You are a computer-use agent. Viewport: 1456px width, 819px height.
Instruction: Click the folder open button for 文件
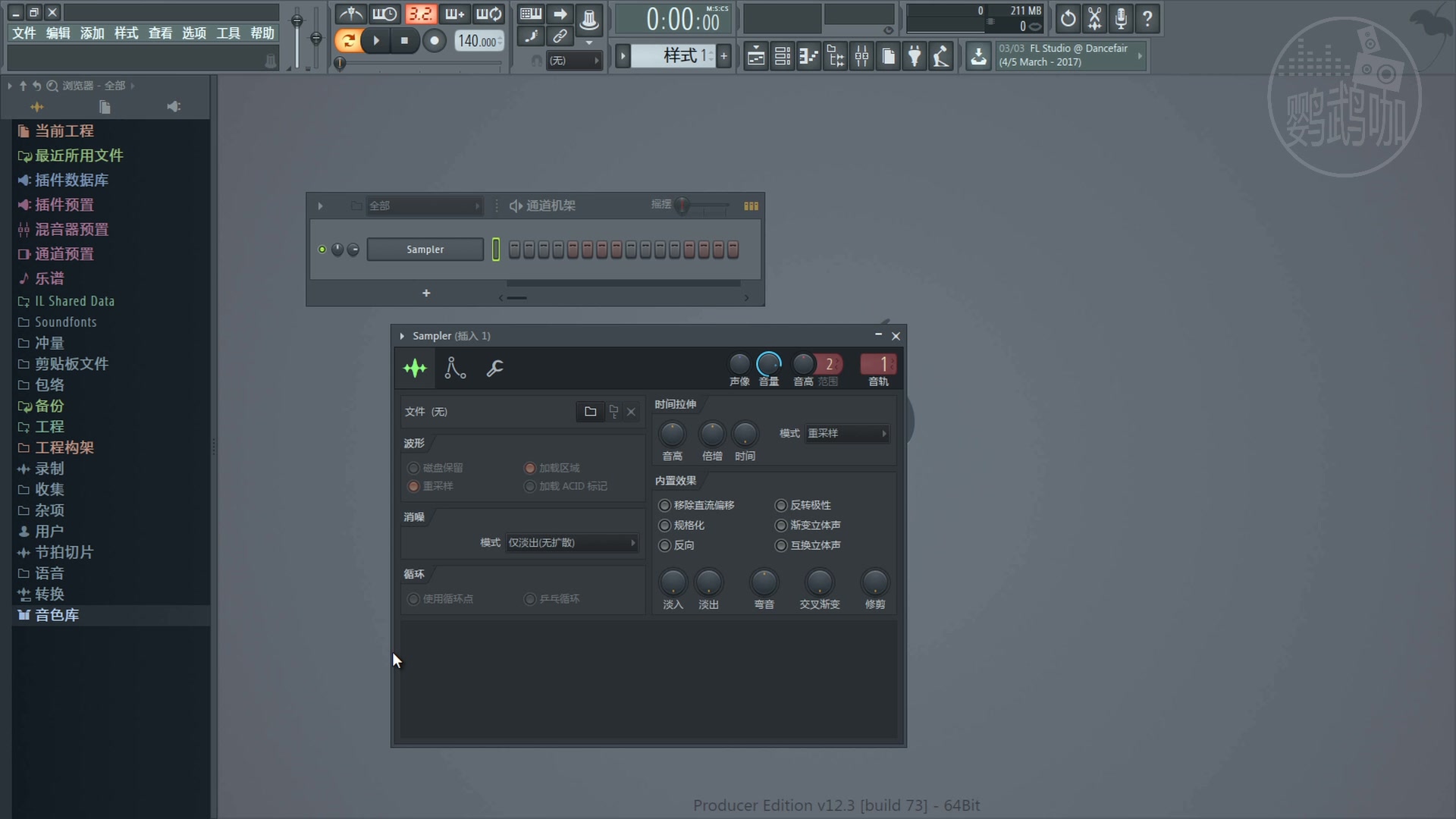(590, 411)
